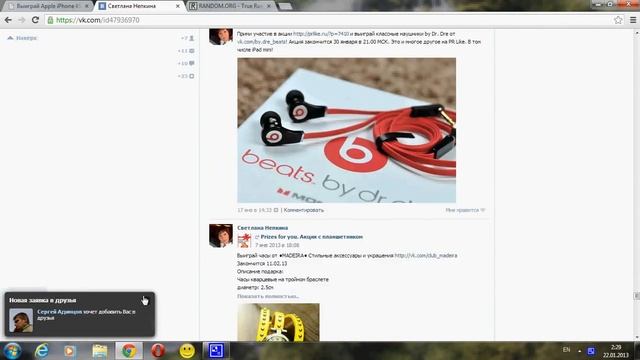Click Сергей Адамцов's avatar in the notification
Screen dimensions: 640x360
tap(21, 320)
